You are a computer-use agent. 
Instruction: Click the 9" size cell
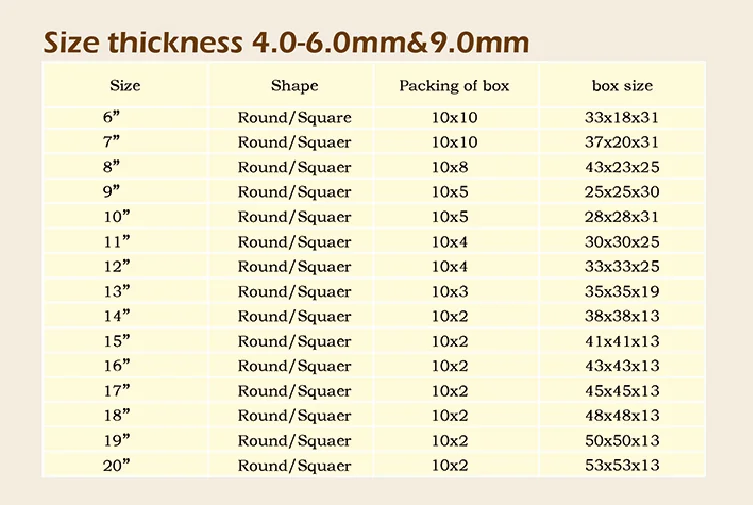(111, 192)
